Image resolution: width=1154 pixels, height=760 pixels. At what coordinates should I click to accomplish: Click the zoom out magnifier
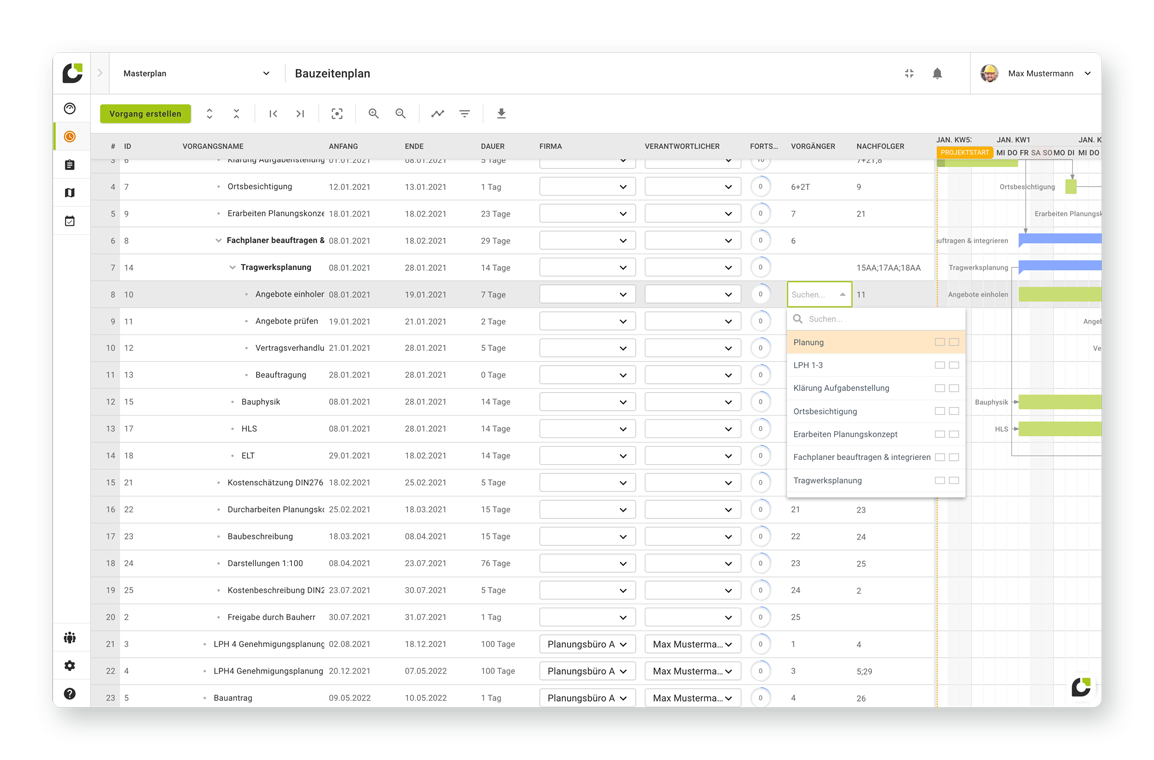(400, 114)
